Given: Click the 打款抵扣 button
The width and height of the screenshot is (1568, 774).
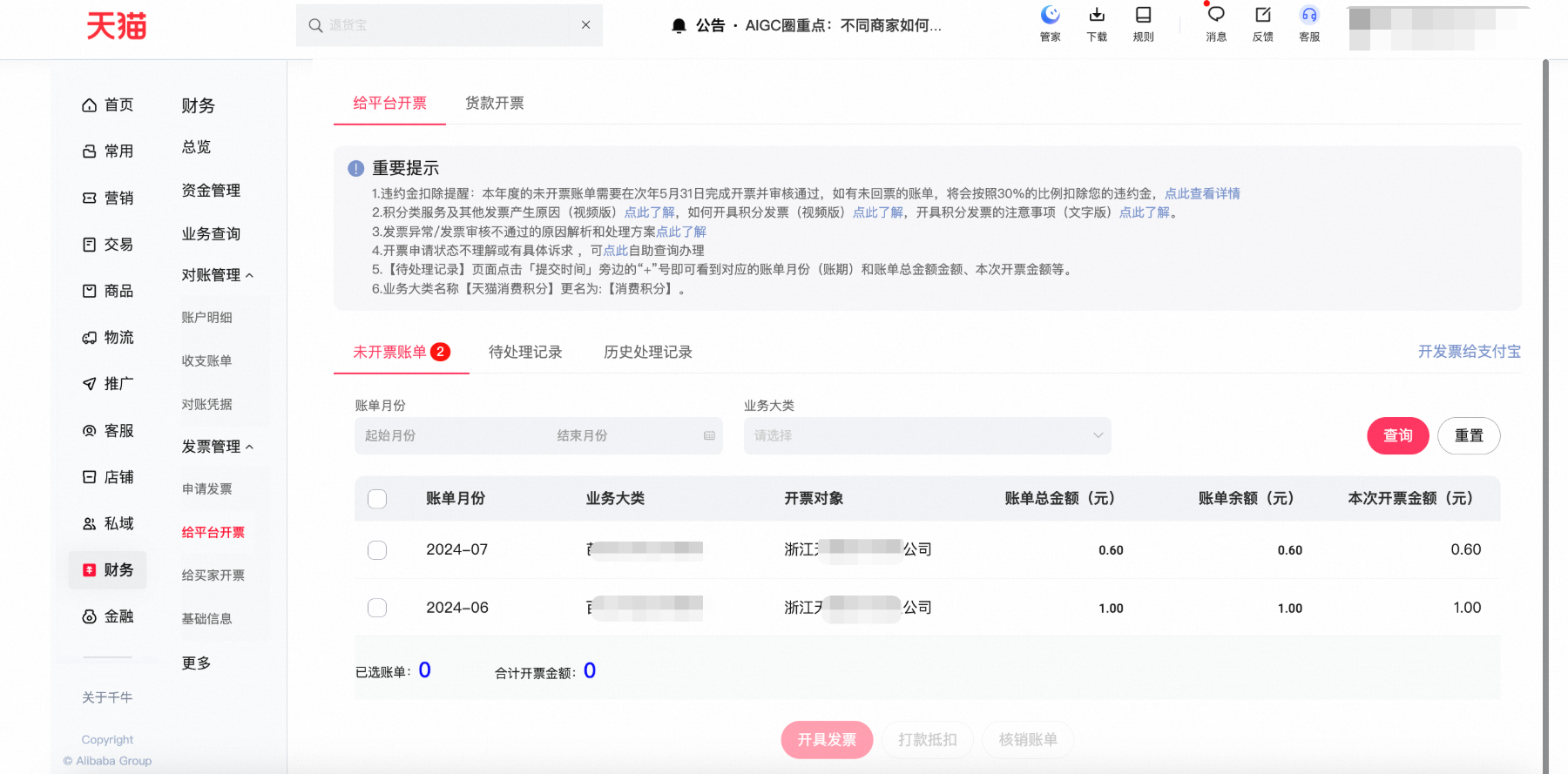Looking at the screenshot, I should 927,740.
